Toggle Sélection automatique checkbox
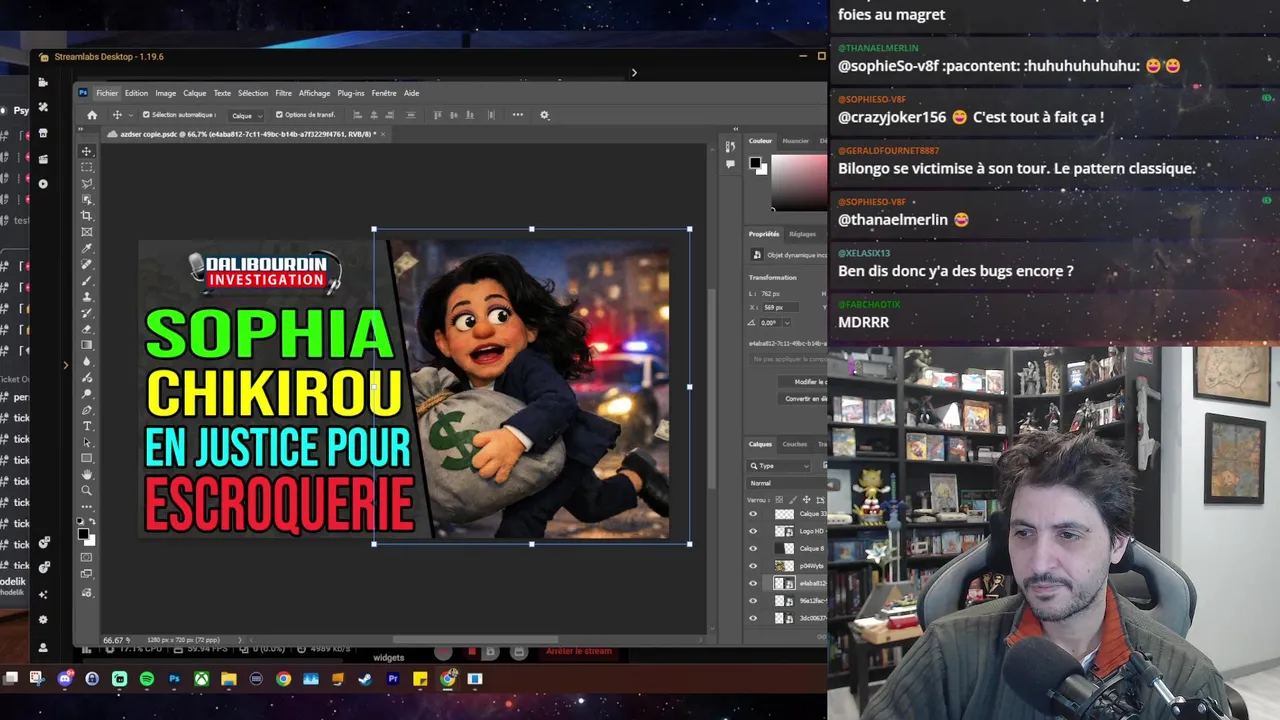1280x720 pixels. click(146, 114)
